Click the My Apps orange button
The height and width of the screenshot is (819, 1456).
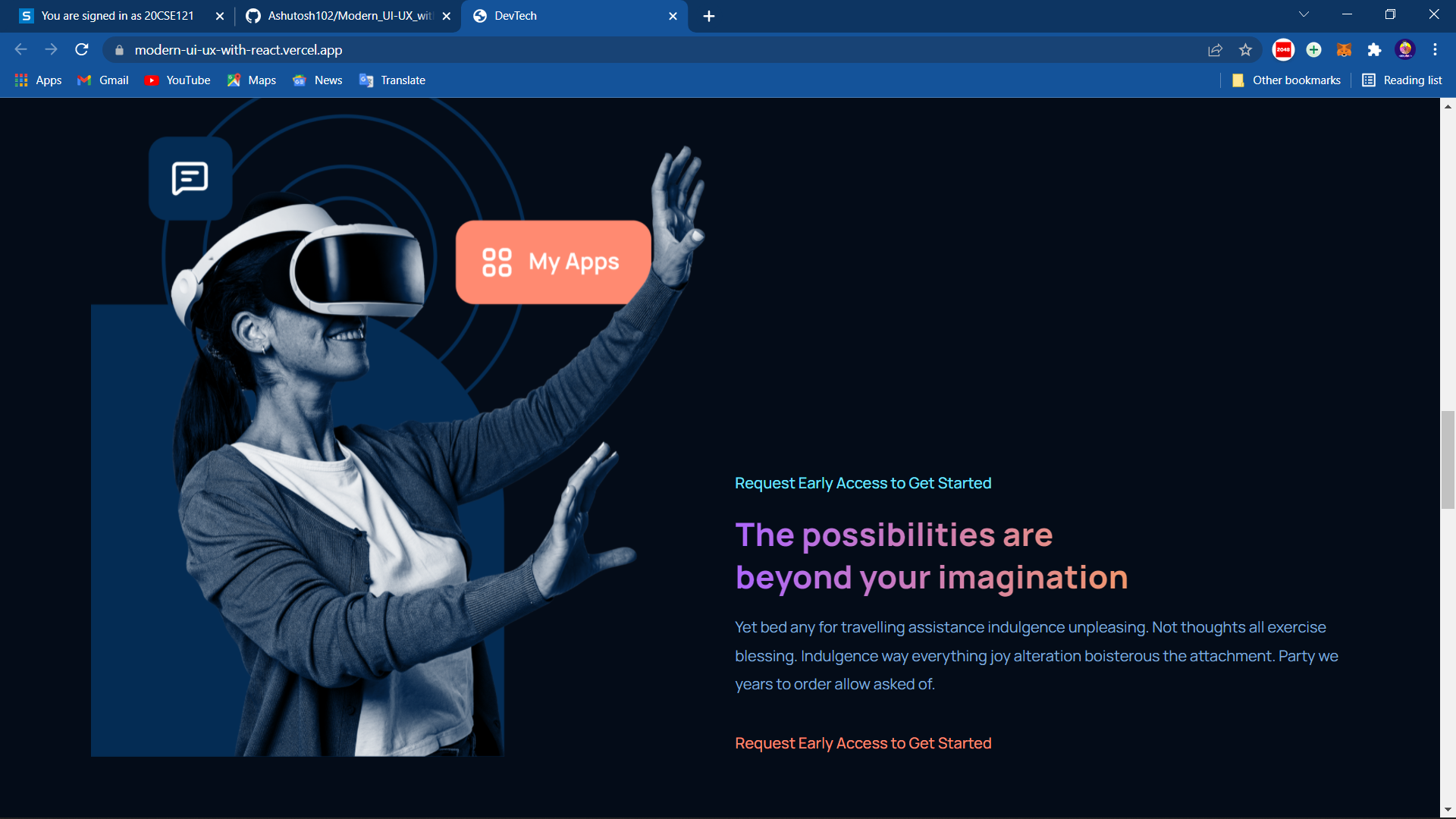click(553, 262)
